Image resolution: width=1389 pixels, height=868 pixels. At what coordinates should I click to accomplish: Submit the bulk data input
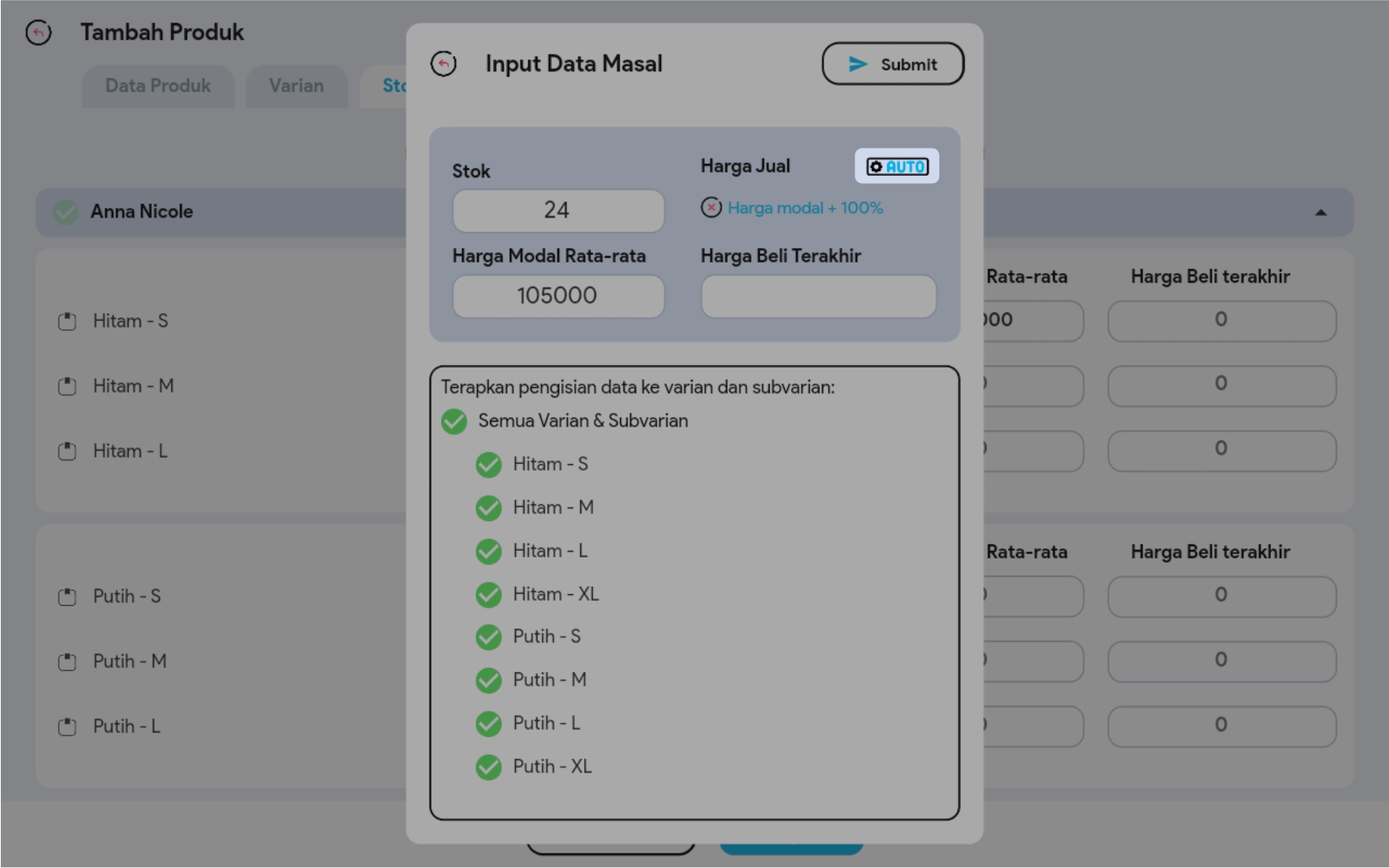coord(893,64)
